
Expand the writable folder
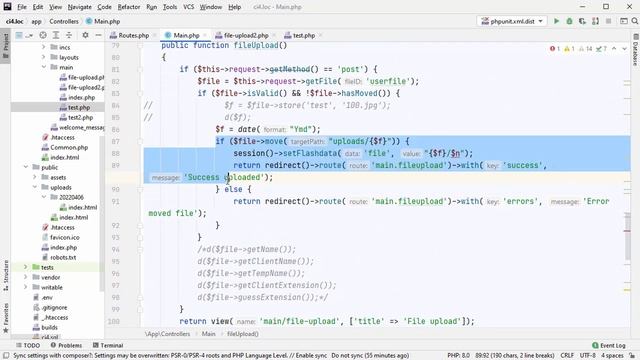26,287
